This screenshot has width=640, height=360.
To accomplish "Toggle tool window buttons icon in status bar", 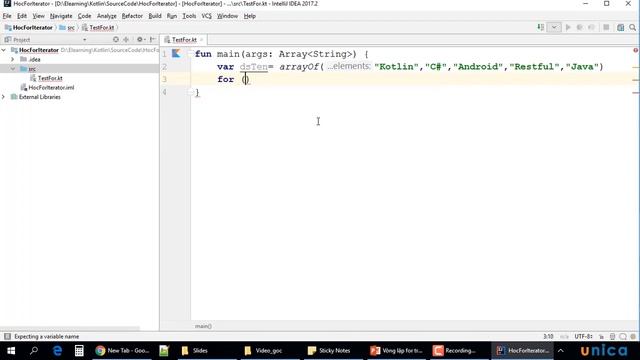I will [7, 336].
